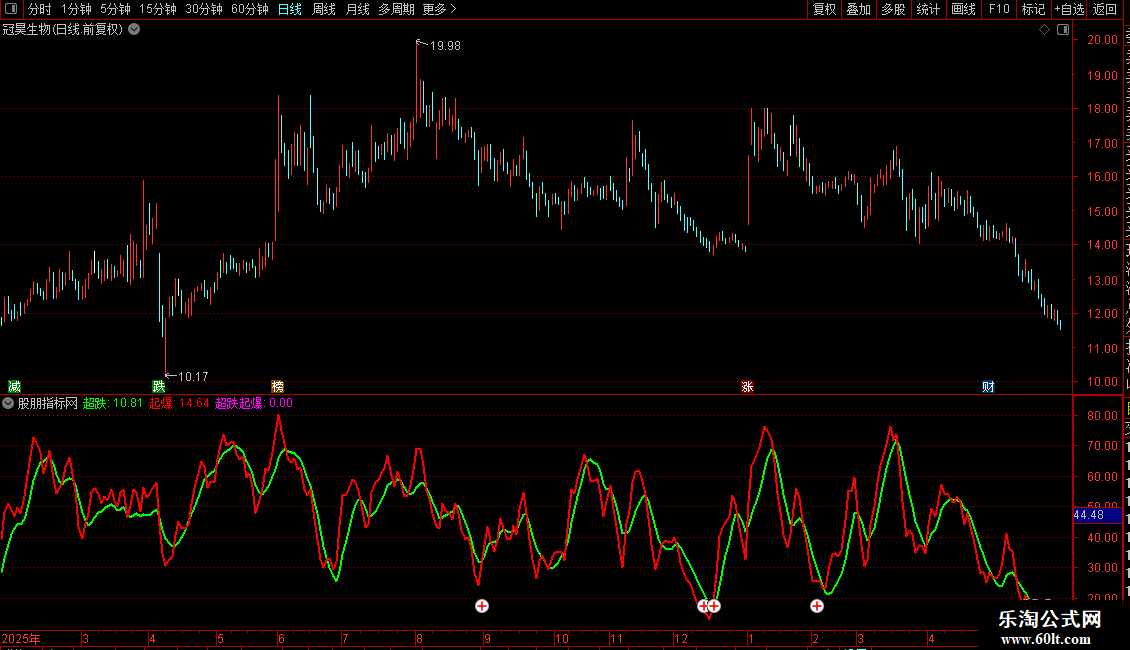1130x650 pixels.
Task: Activate 画线 drawing tools
Action: click(963, 9)
